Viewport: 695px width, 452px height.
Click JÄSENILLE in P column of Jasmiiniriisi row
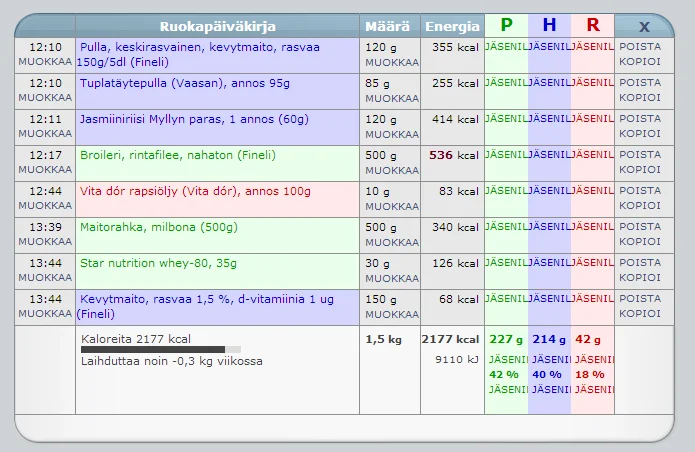506,119
